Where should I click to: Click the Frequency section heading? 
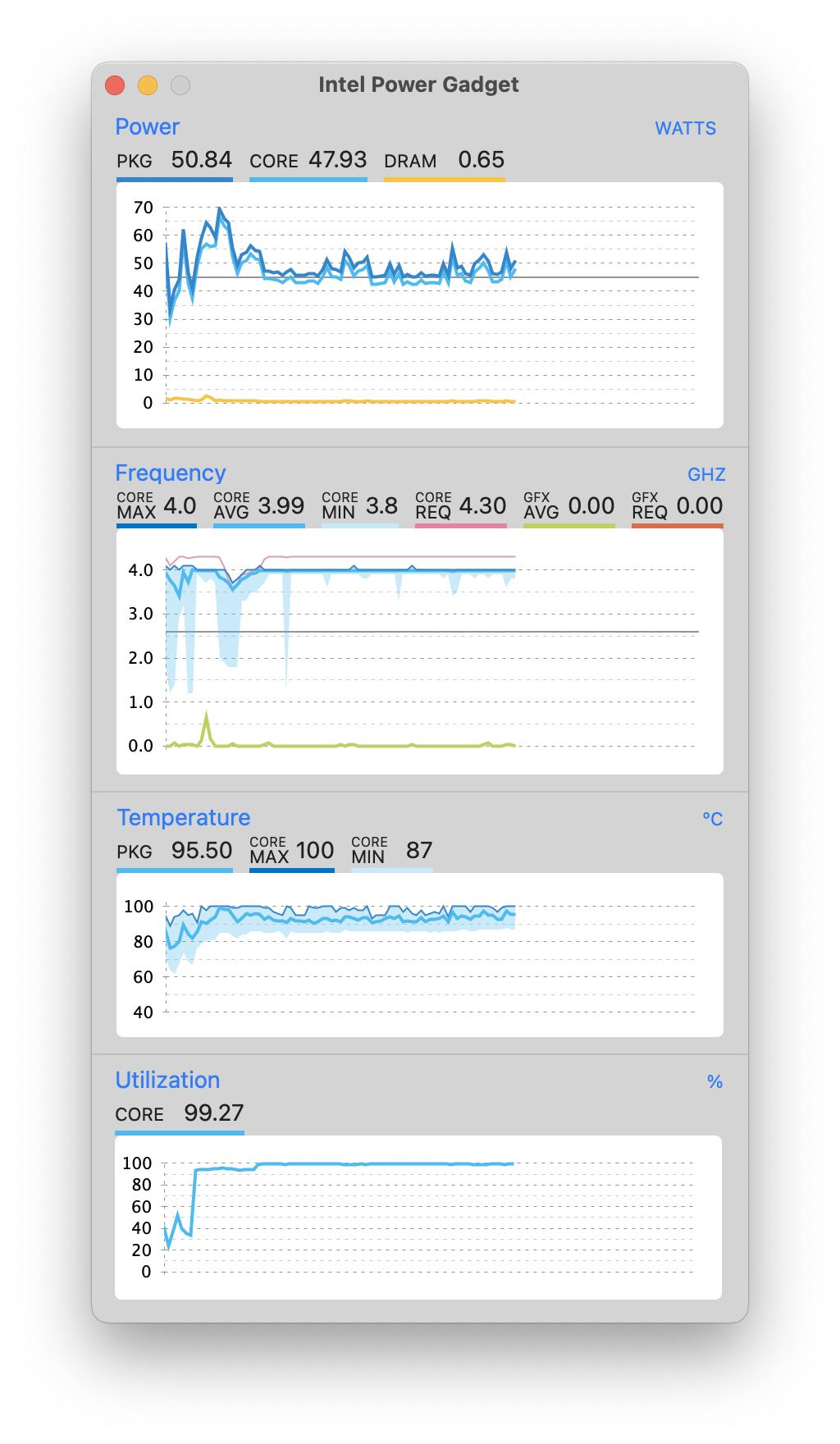(170, 473)
